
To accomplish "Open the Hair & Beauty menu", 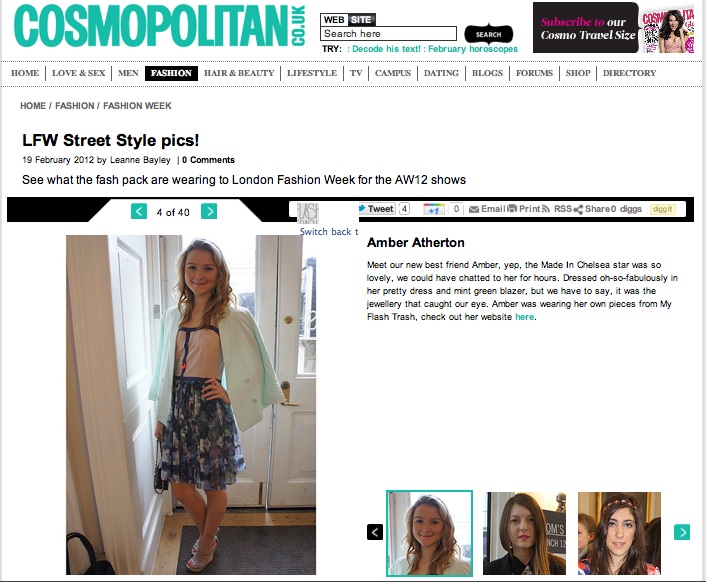I will click(x=239, y=73).
